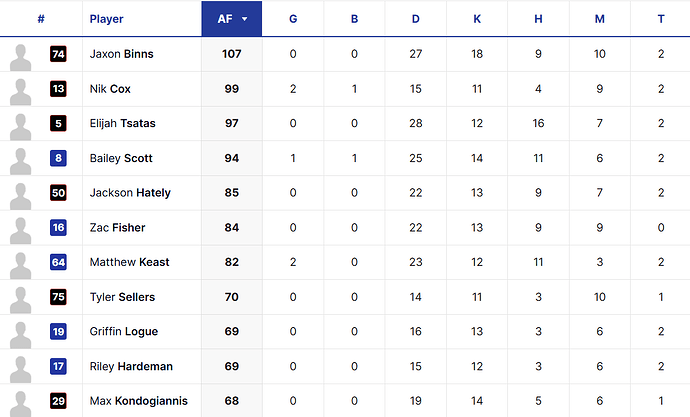Image resolution: width=690 pixels, height=417 pixels.
Task: Click the Max Kondogiannis number 29 badge
Action: pos(59,401)
